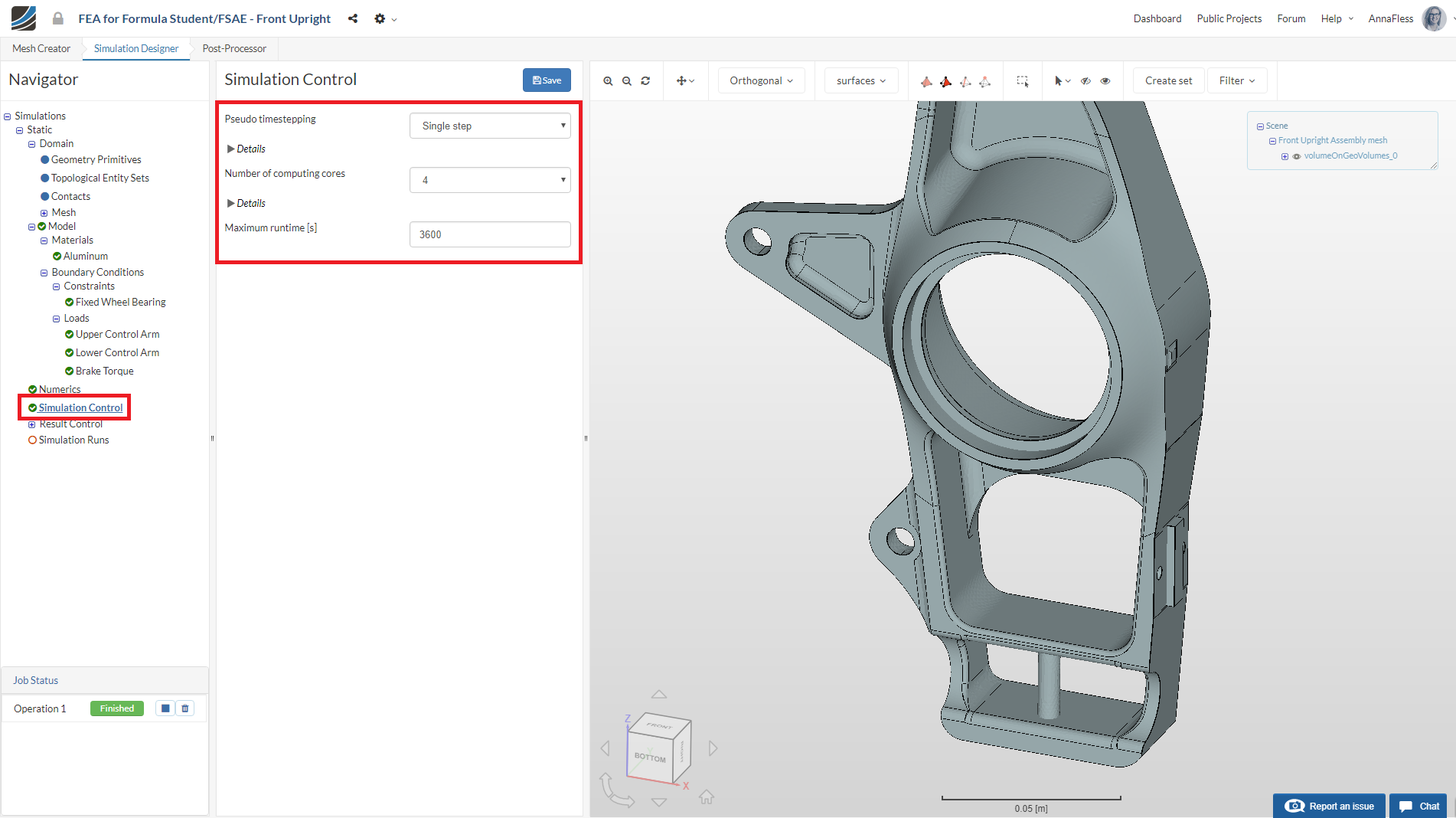Click the stop icon for Operation 1
This screenshot has height=818, width=1456.
pos(165,708)
